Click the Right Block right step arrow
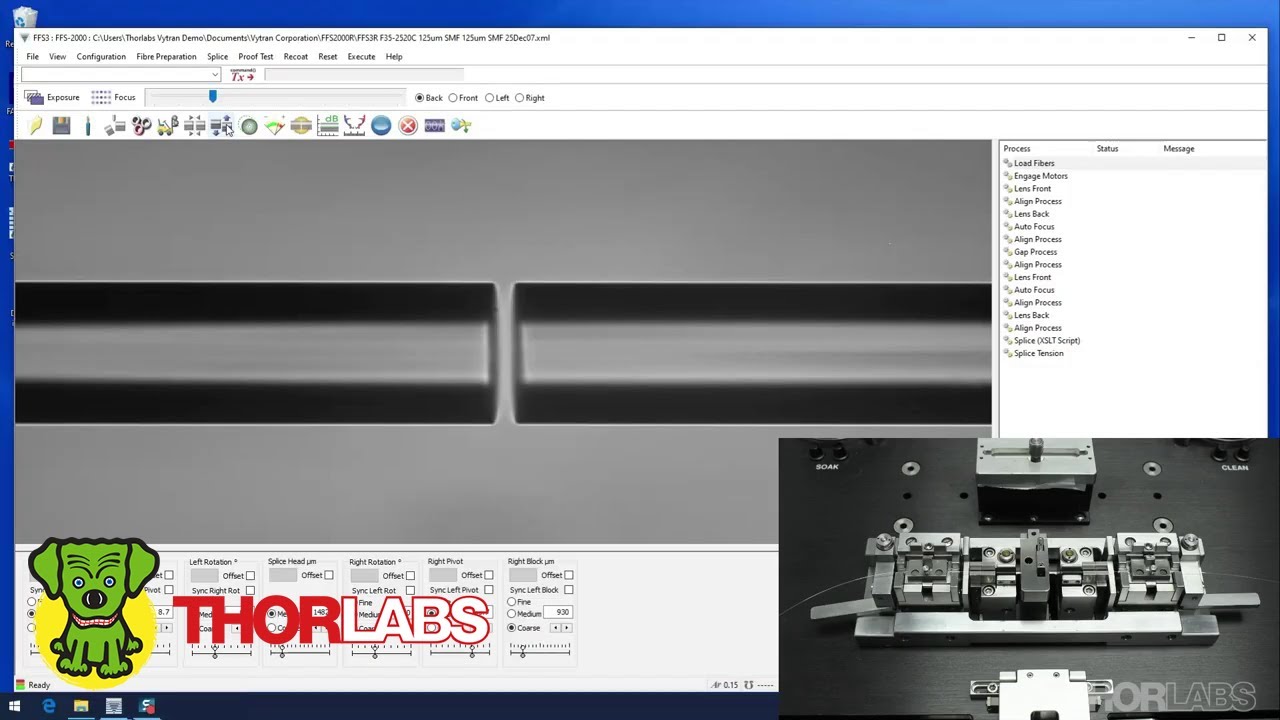This screenshot has height=720, width=1280. pos(567,628)
